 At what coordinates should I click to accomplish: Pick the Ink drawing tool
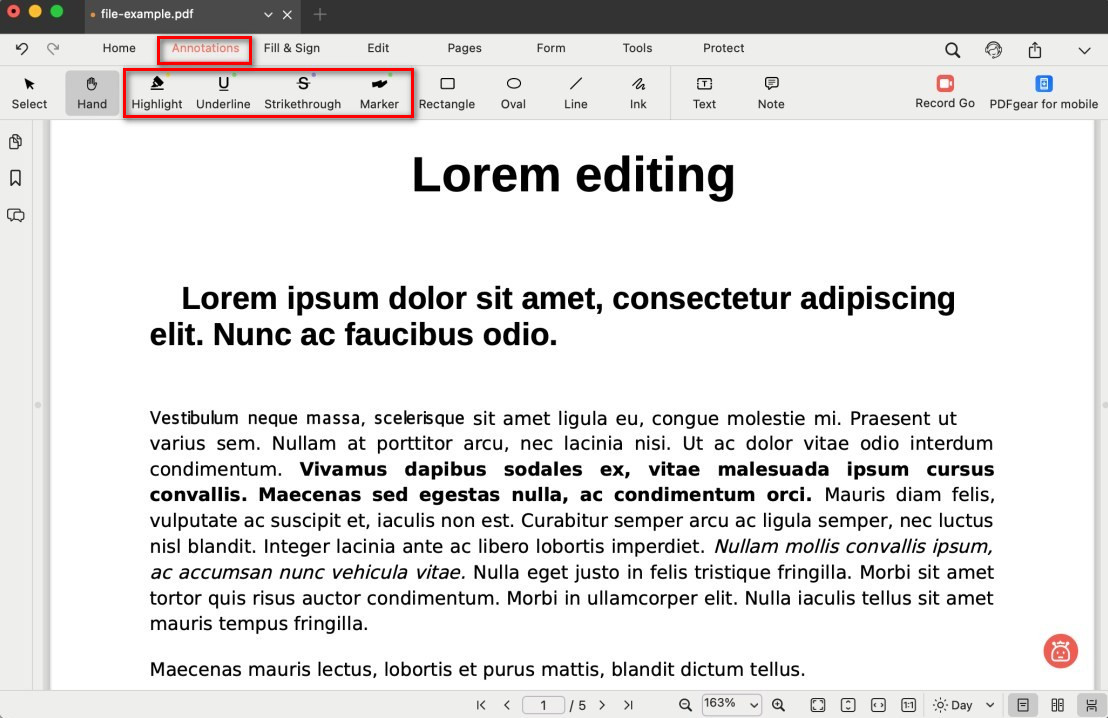(638, 93)
